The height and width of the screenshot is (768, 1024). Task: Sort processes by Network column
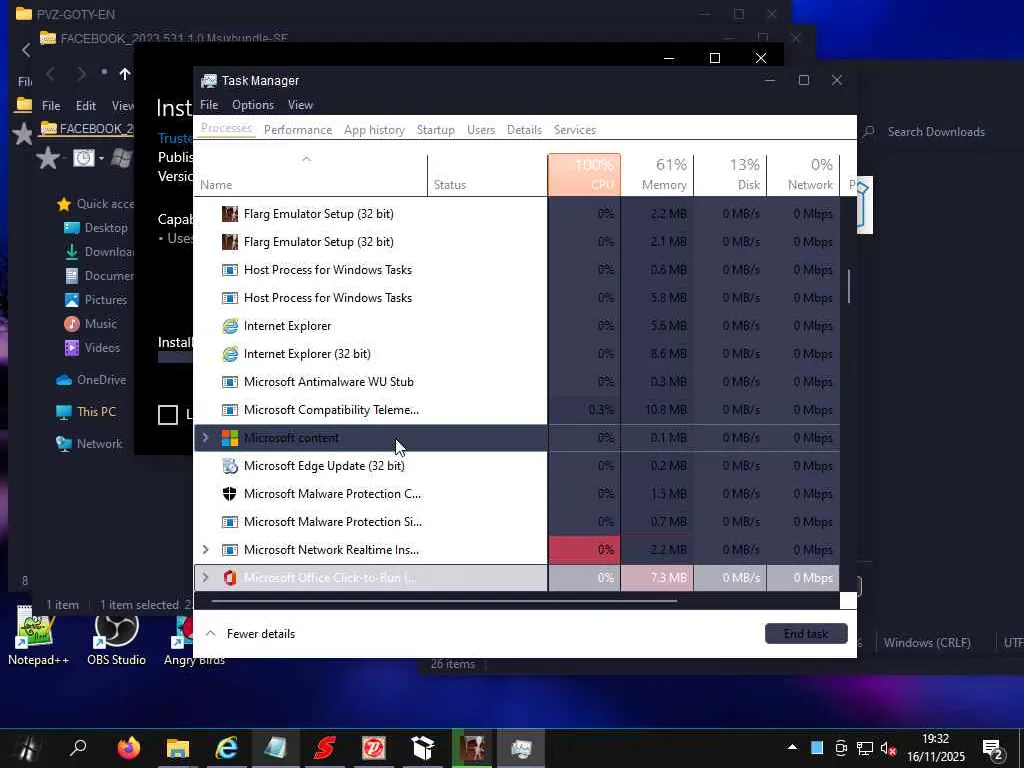pos(803,174)
